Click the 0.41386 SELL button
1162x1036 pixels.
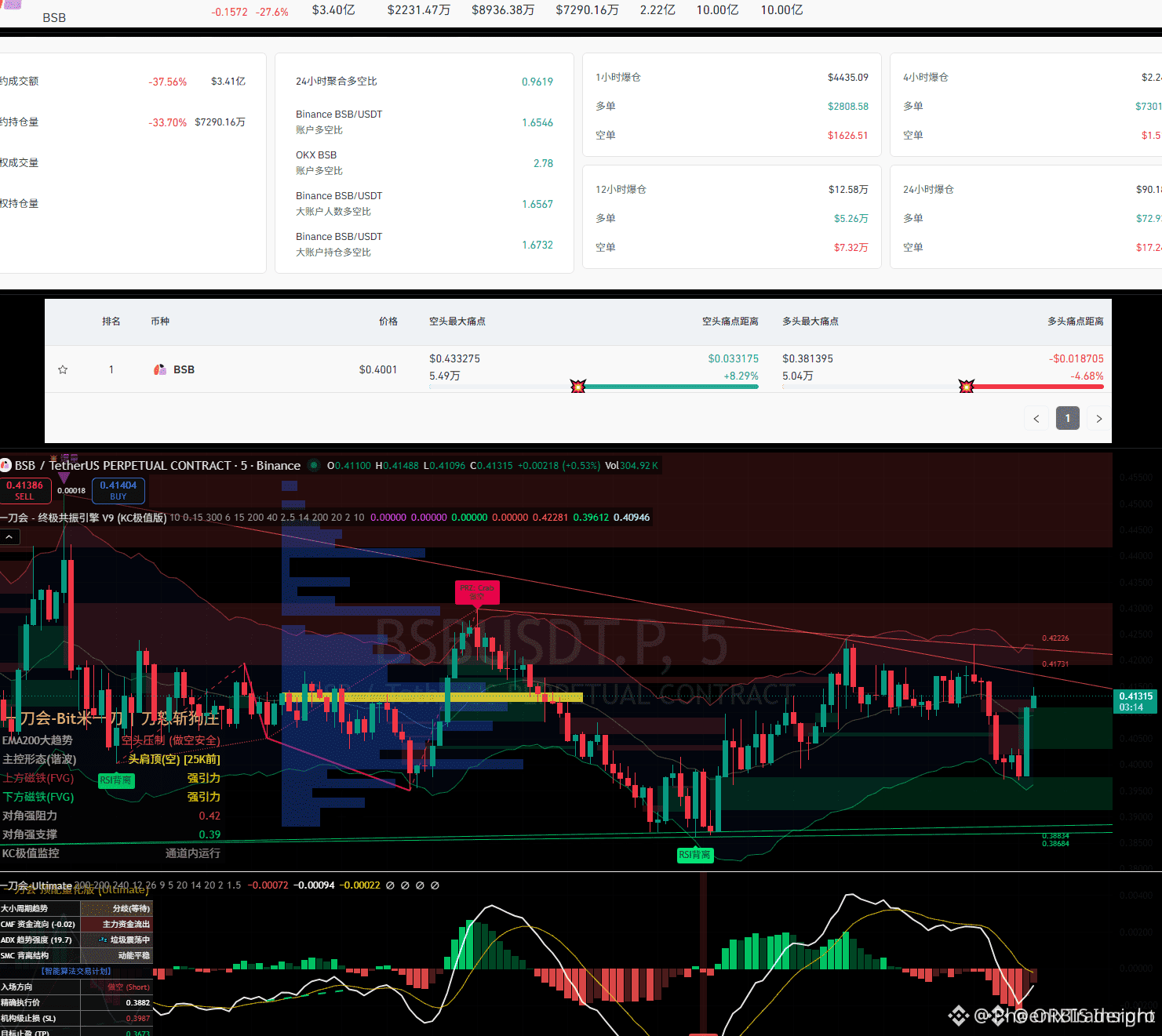(x=25, y=490)
